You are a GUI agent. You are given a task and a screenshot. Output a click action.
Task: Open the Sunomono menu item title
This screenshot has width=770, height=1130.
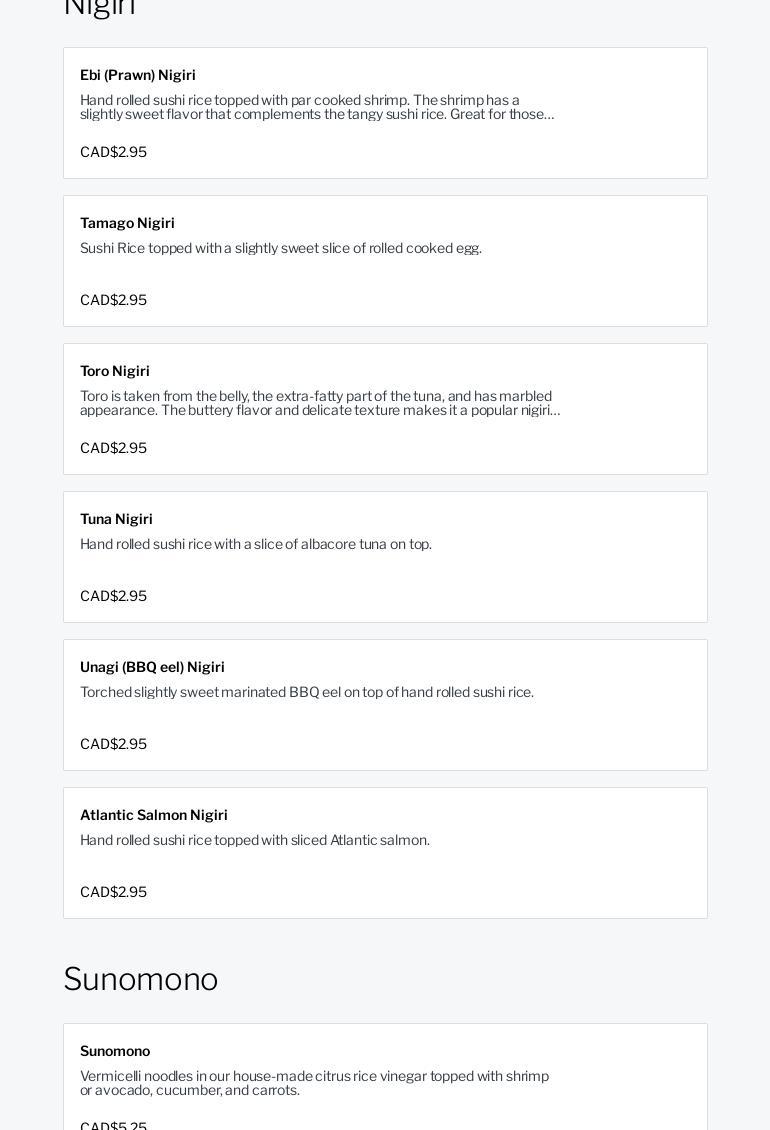(x=115, y=1051)
